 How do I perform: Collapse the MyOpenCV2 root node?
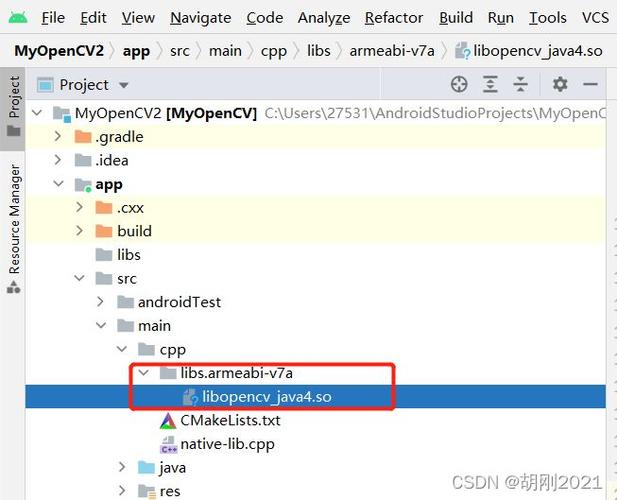[37, 113]
